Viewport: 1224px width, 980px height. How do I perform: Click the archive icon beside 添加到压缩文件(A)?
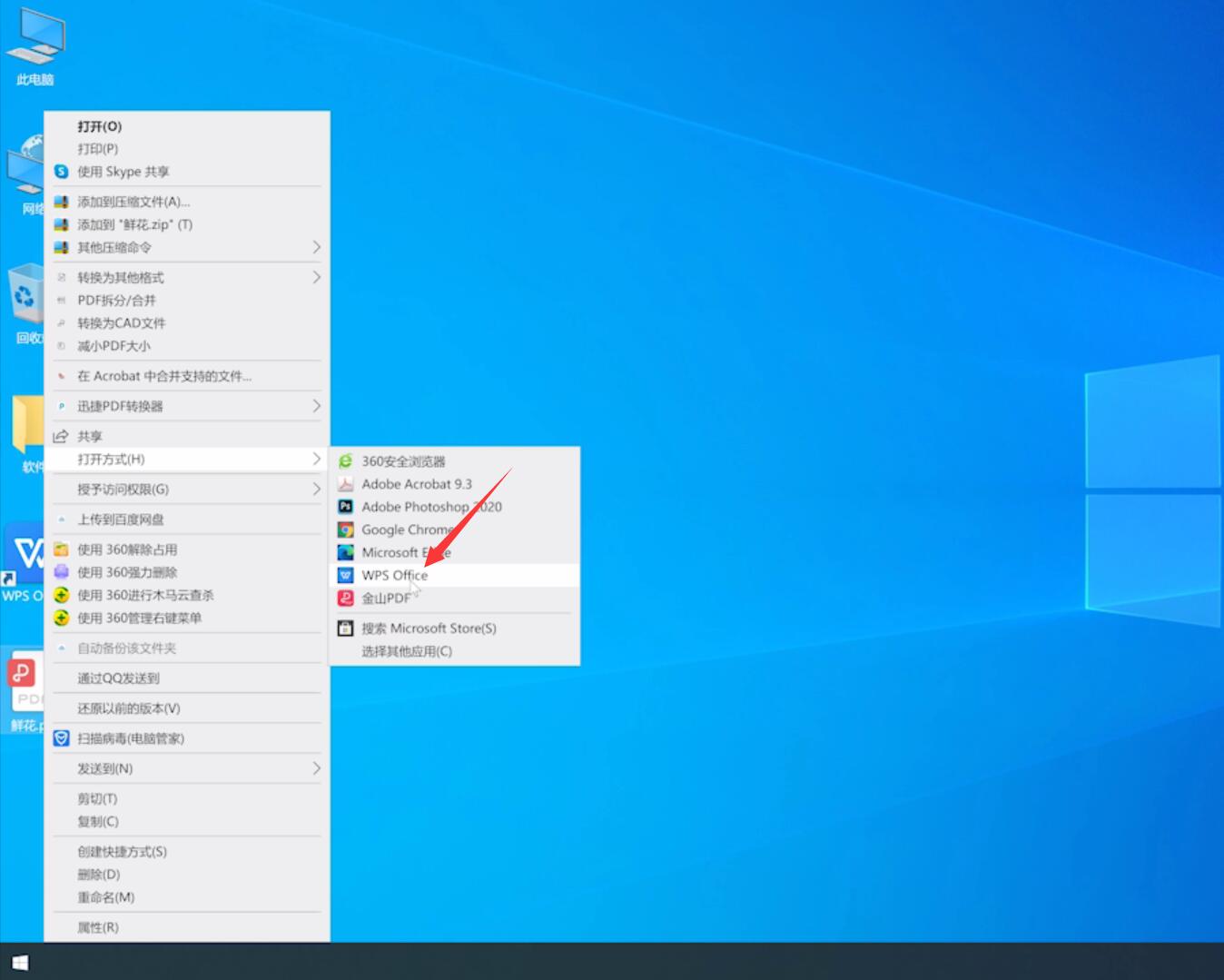61,202
